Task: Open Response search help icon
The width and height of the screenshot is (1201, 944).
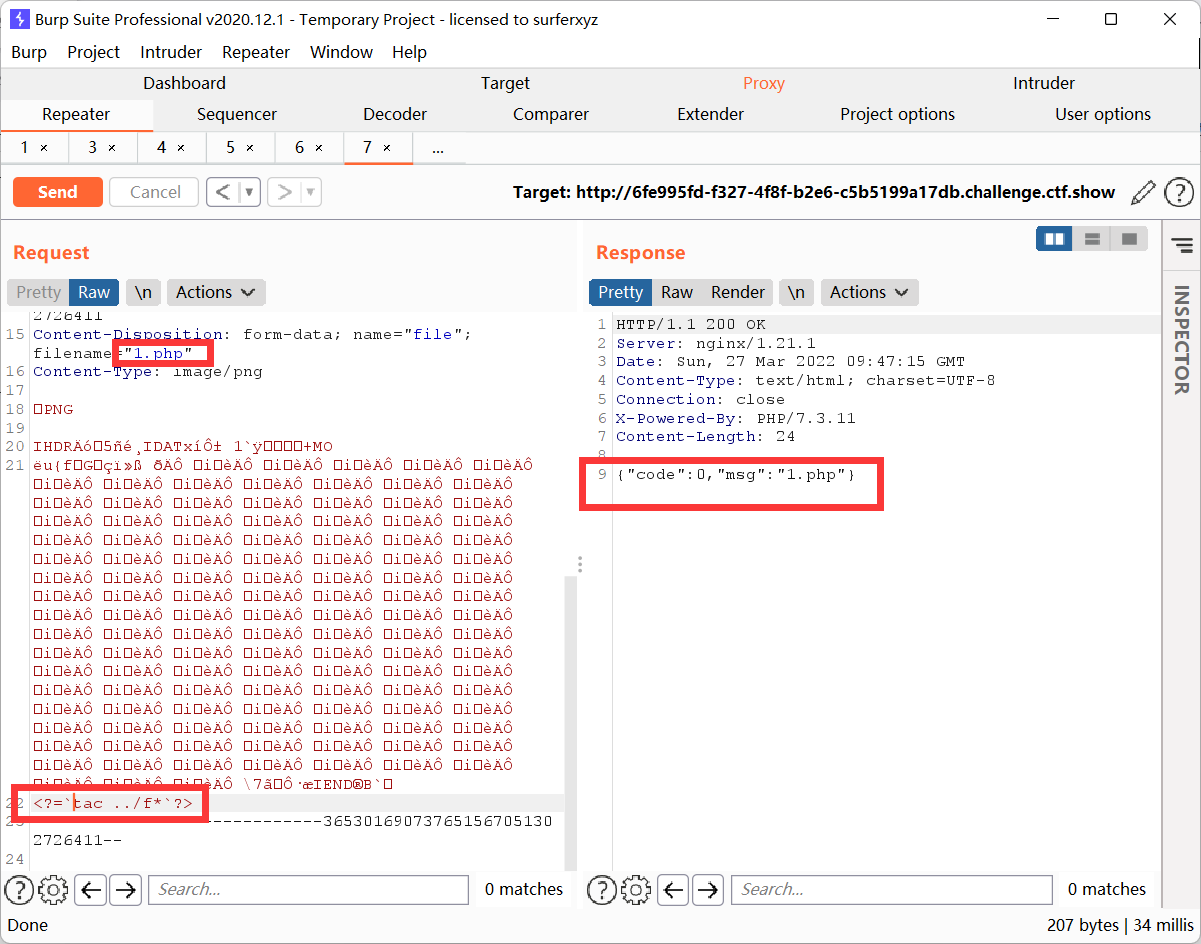Action: point(601,889)
